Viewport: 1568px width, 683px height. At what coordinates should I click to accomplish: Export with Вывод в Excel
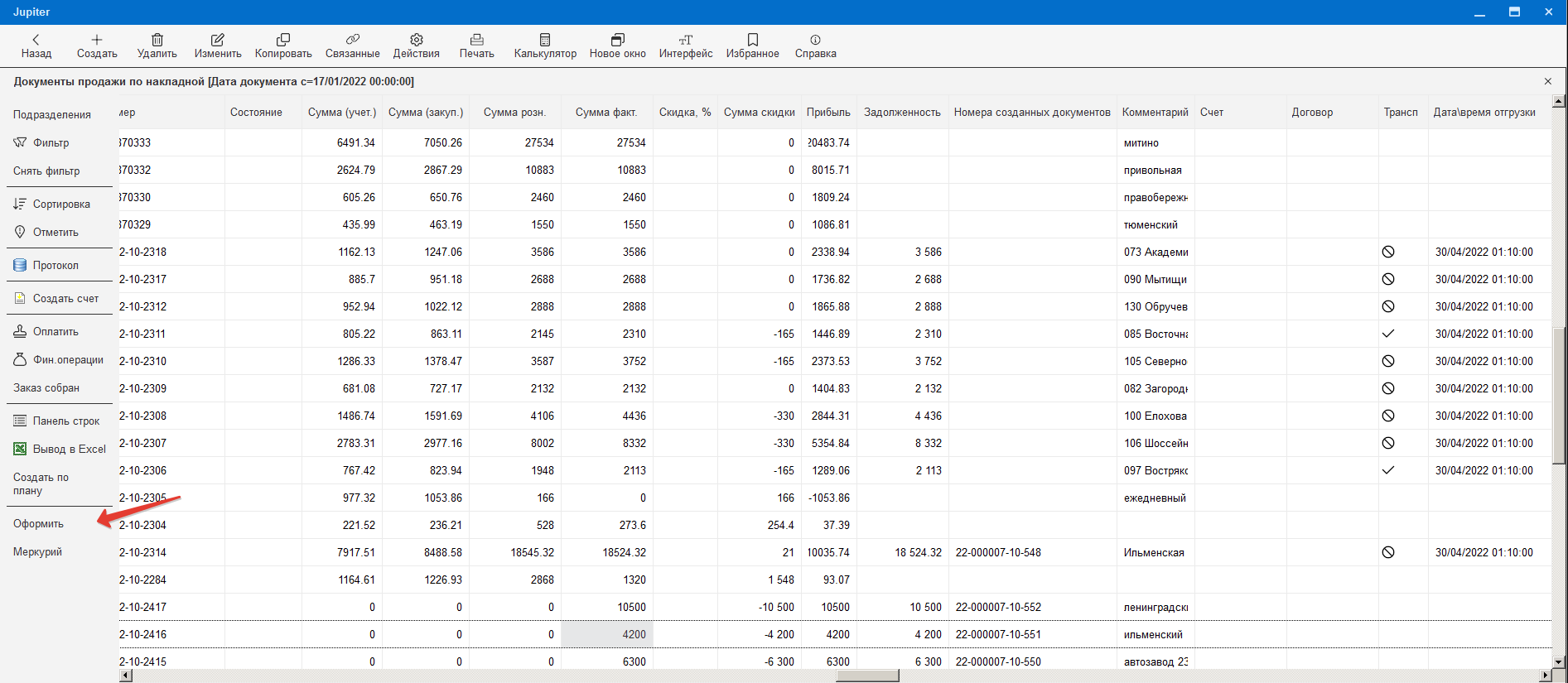tap(60, 449)
